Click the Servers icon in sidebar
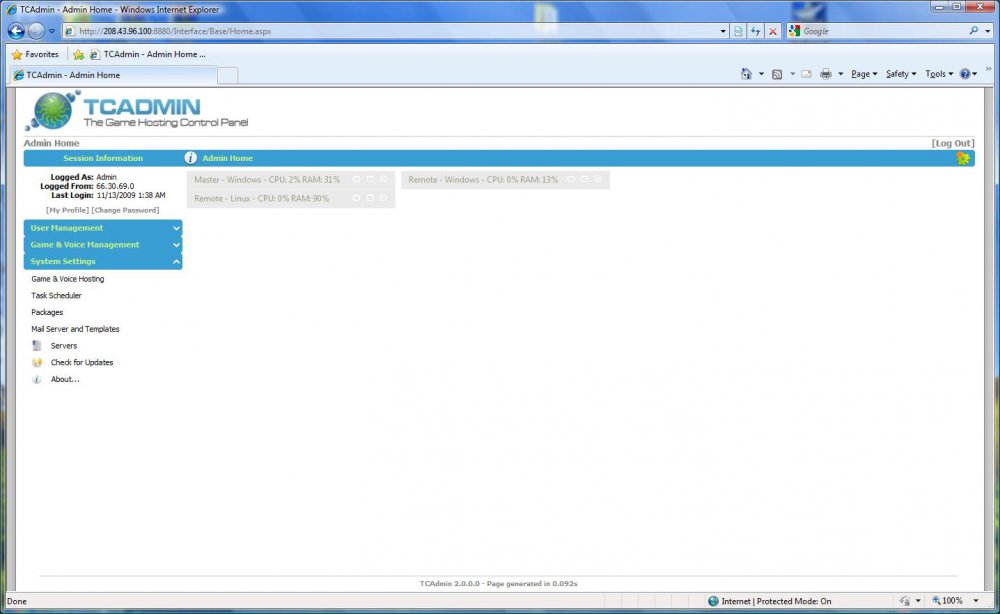1000x614 pixels. pos(37,346)
